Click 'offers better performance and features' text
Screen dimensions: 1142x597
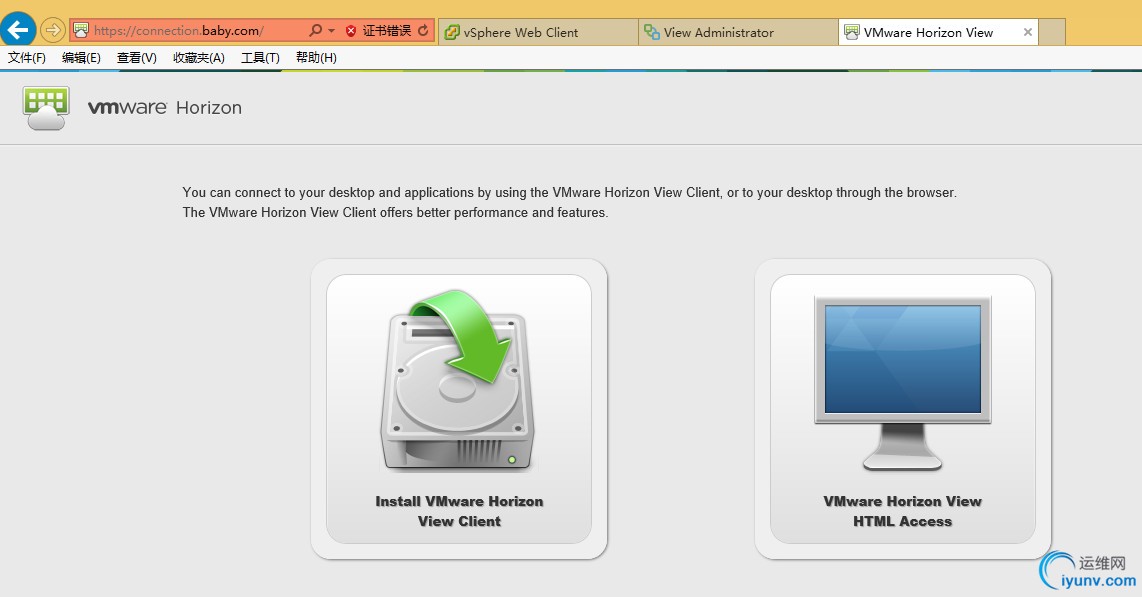492,213
